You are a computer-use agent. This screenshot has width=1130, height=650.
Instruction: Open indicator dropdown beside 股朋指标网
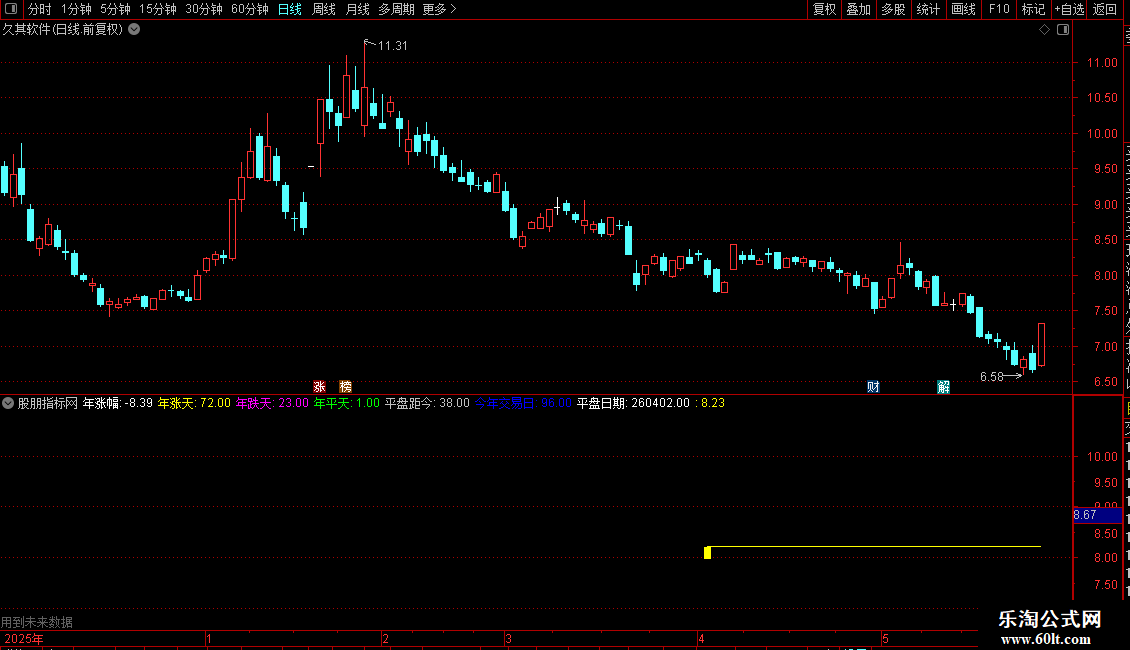point(8,404)
